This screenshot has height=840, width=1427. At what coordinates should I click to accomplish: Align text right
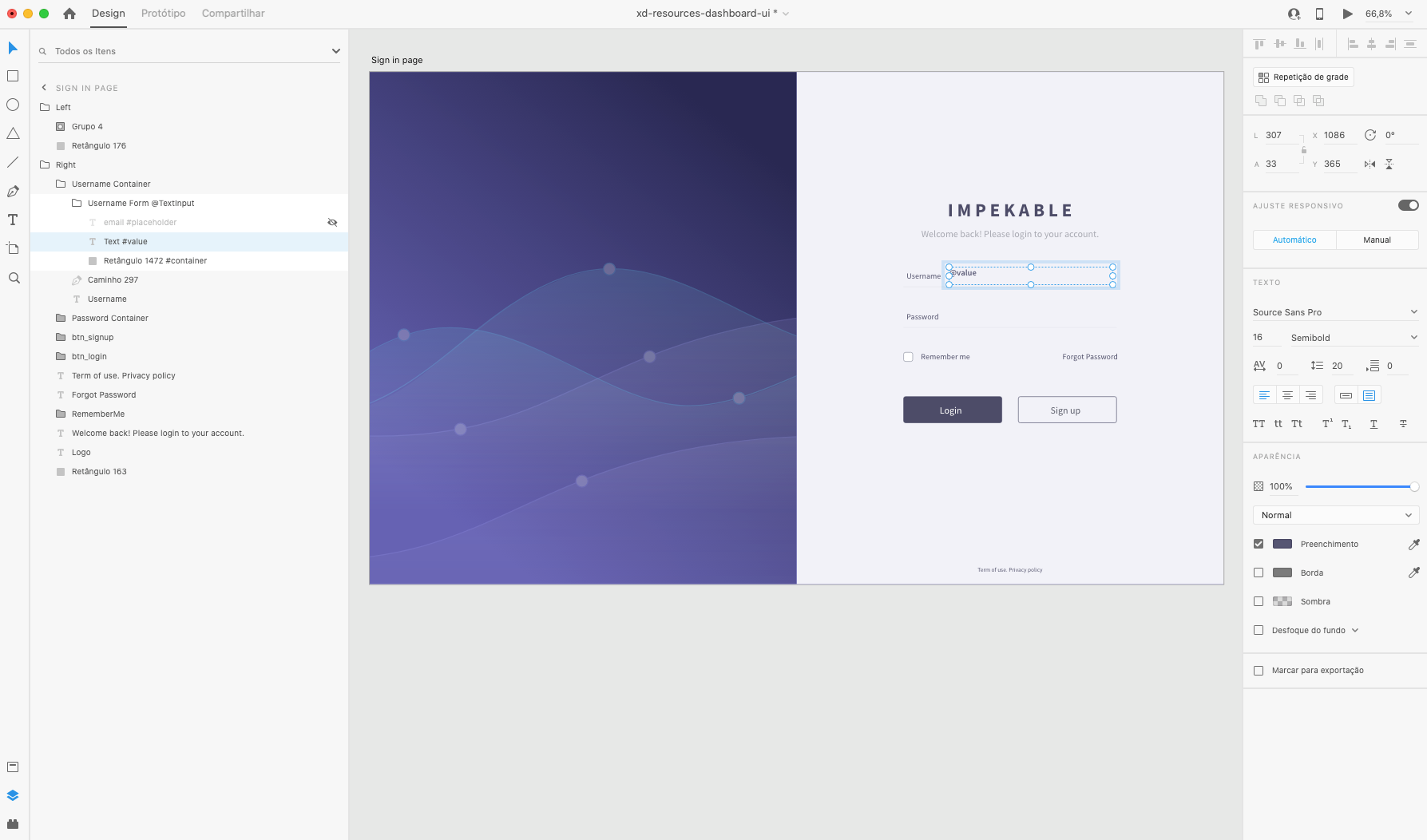click(1310, 394)
